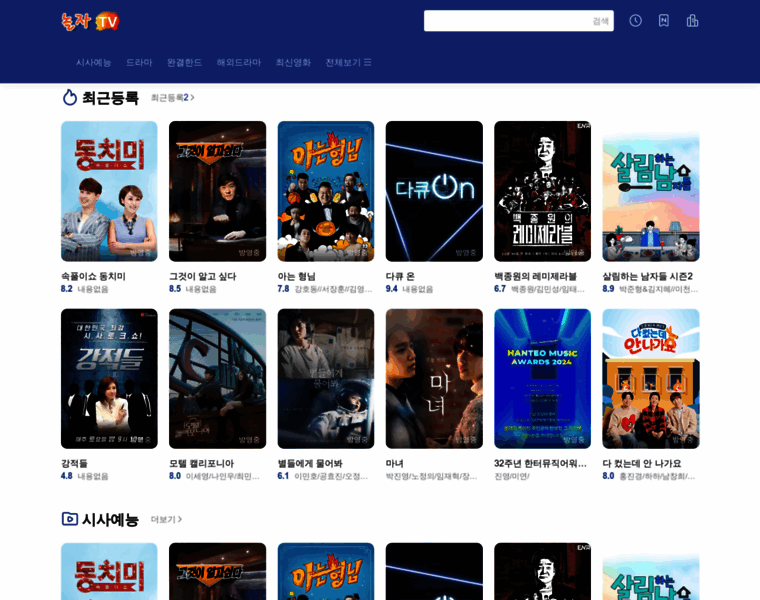Open the 모텔 캘리포니아 poster
760x600 pixels.
pyautogui.click(x=217, y=379)
